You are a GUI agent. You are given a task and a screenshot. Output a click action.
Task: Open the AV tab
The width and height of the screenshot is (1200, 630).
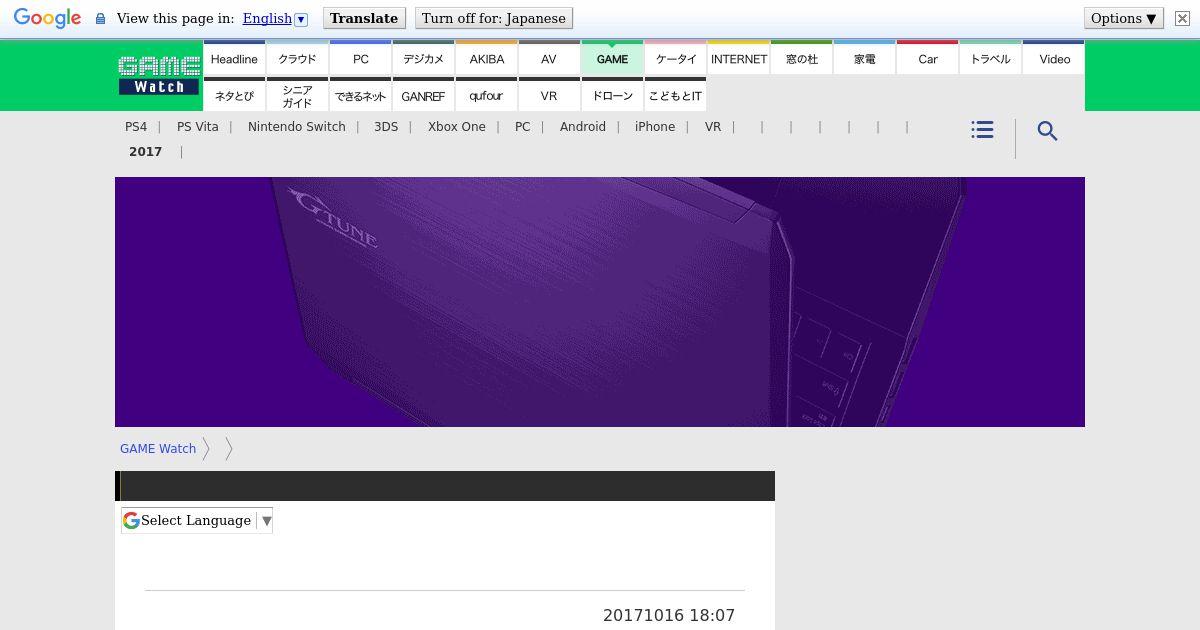(x=549, y=58)
